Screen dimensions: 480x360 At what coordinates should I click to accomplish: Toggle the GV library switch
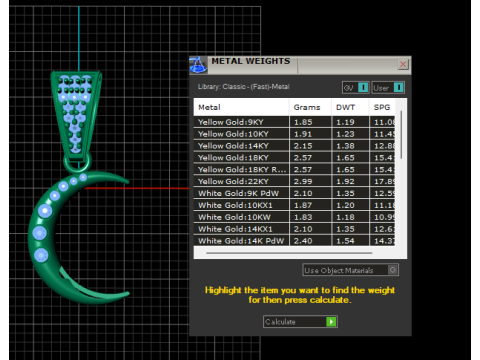click(x=355, y=88)
